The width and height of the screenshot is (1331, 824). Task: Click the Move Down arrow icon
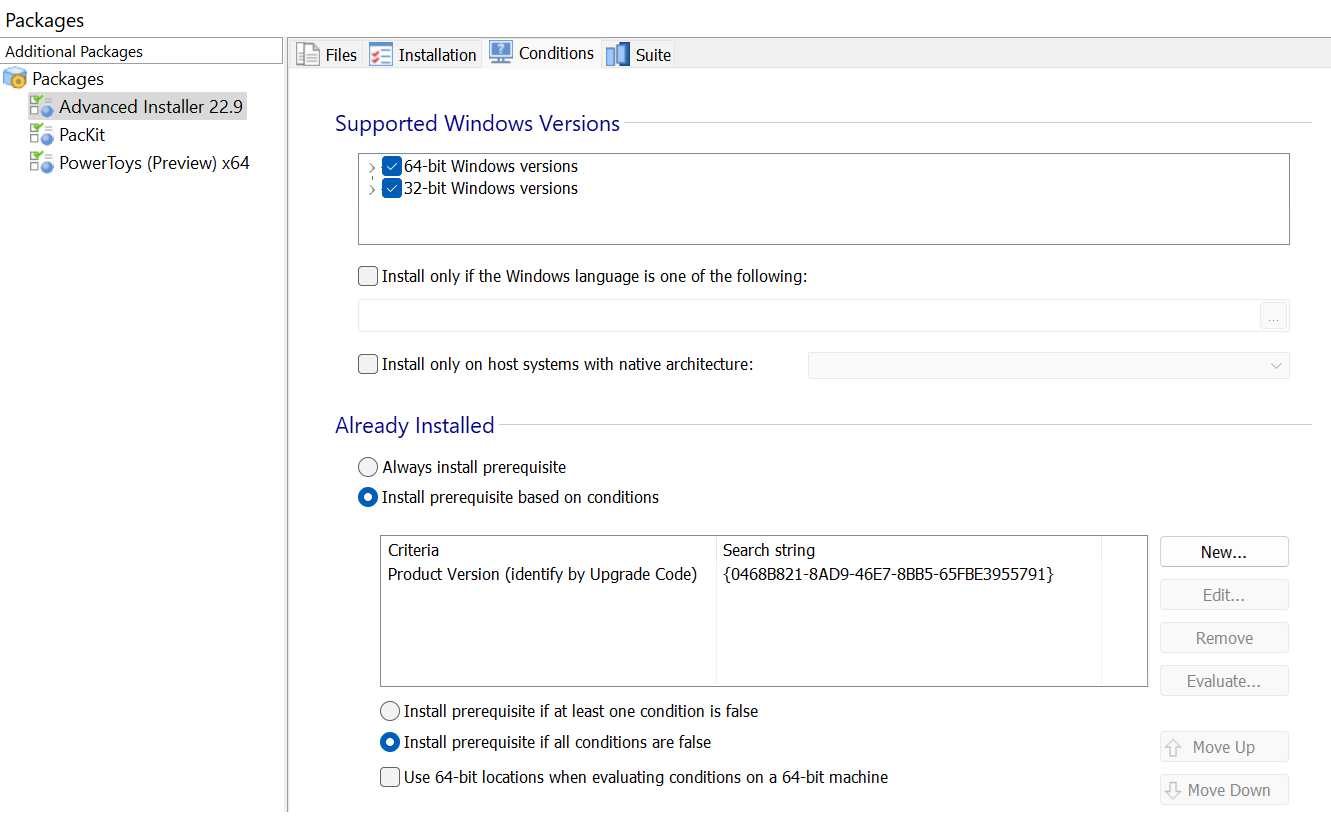1173,790
